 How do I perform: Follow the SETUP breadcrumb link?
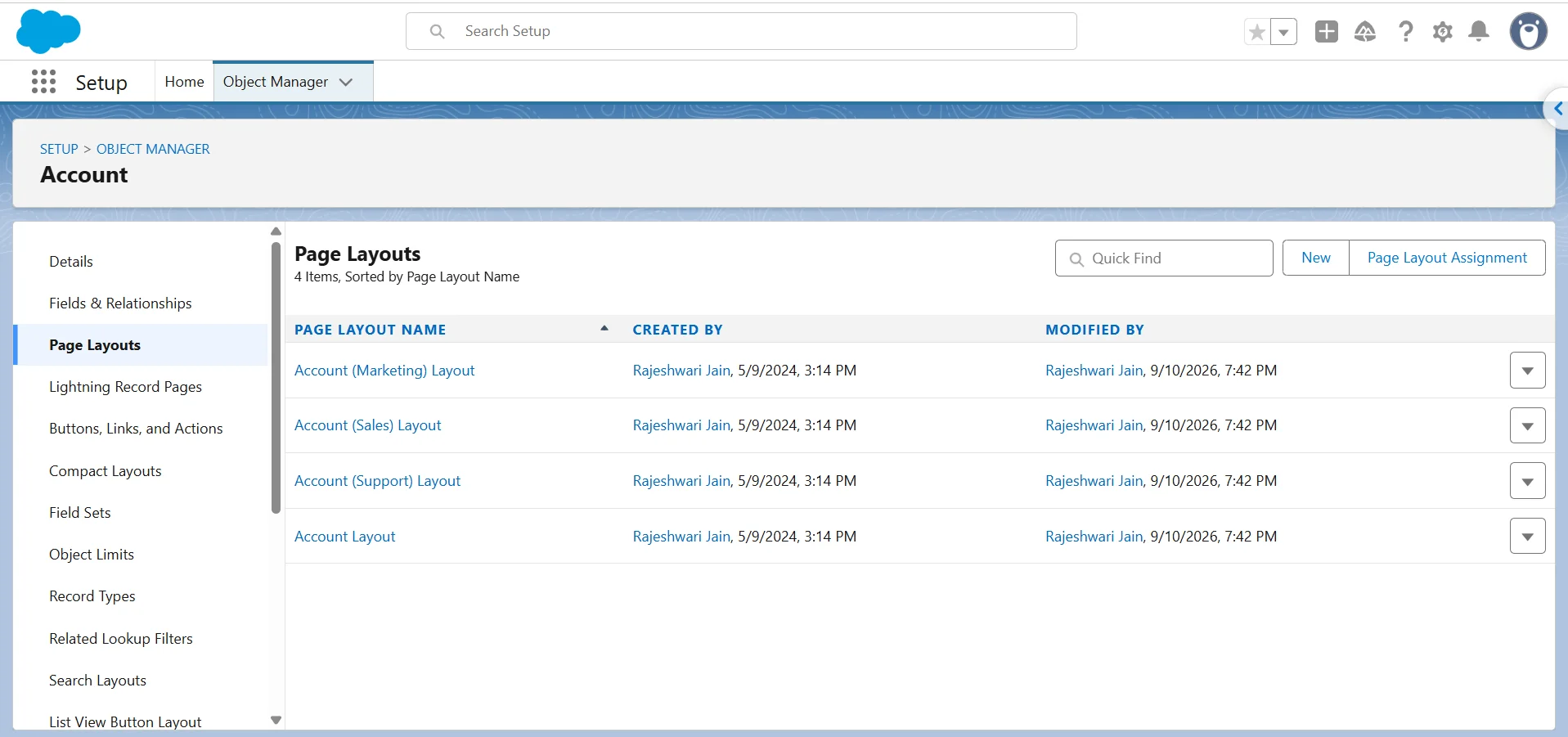[x=59, y=149]
